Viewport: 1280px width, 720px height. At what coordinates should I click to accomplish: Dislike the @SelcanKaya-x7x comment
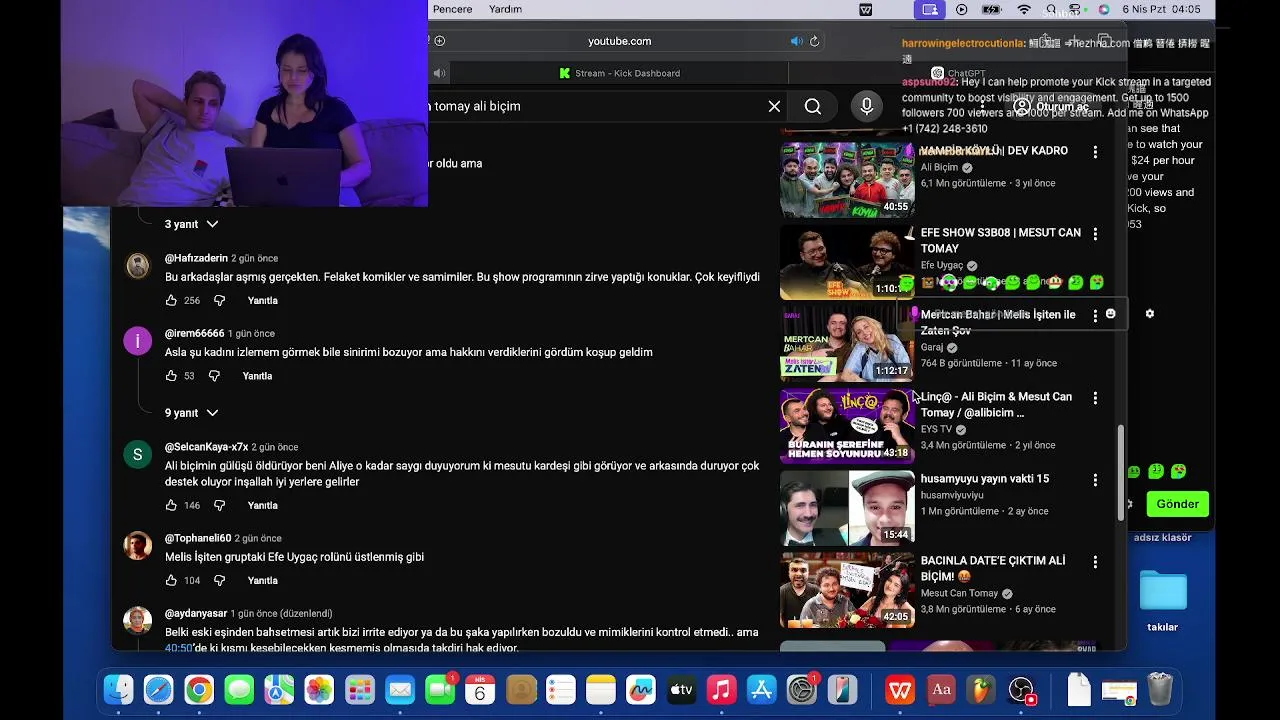pyautogui.click(x=219, y=506)
